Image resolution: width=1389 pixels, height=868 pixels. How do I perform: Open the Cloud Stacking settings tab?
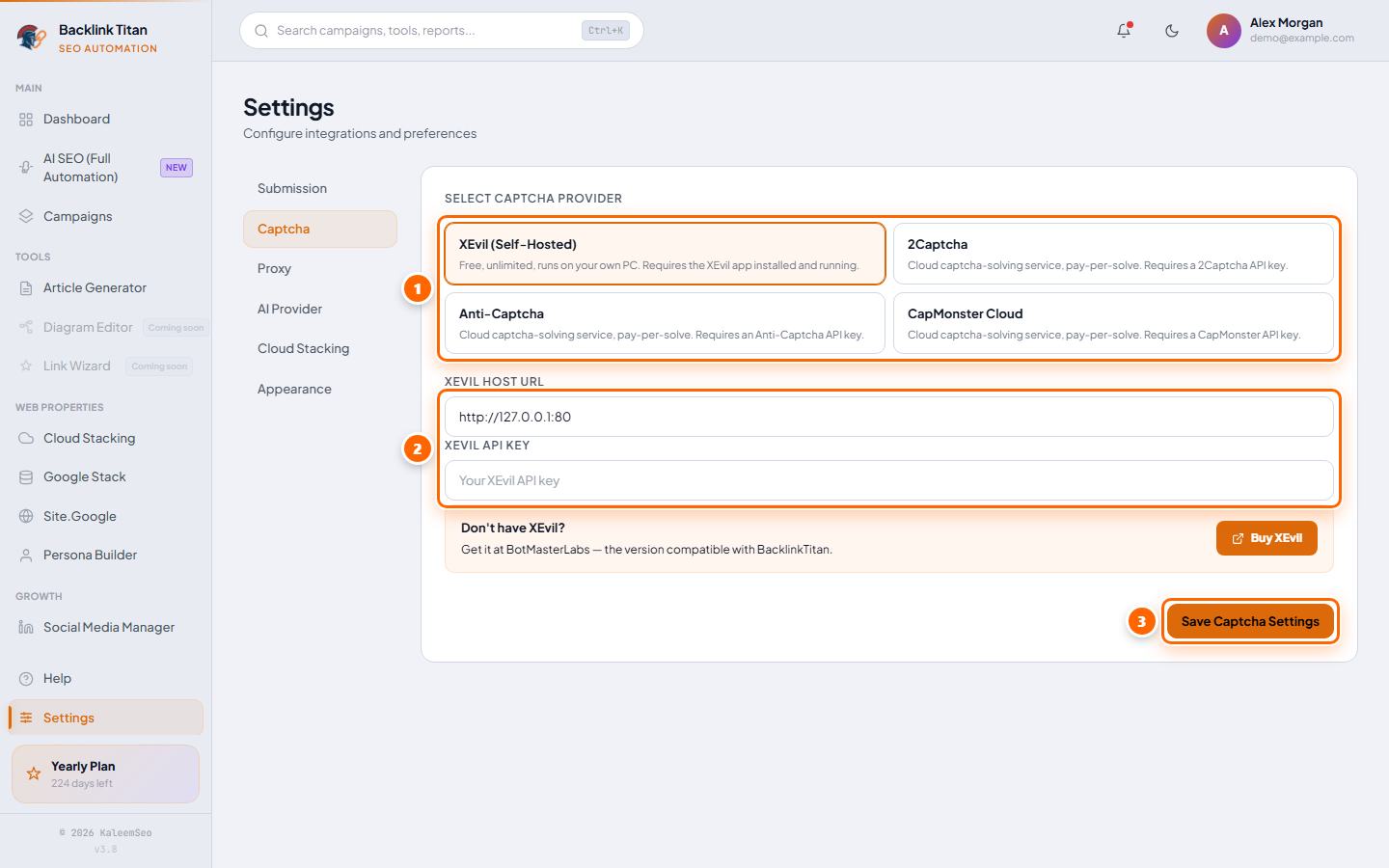pyautogui.click(x=320, y=349)
